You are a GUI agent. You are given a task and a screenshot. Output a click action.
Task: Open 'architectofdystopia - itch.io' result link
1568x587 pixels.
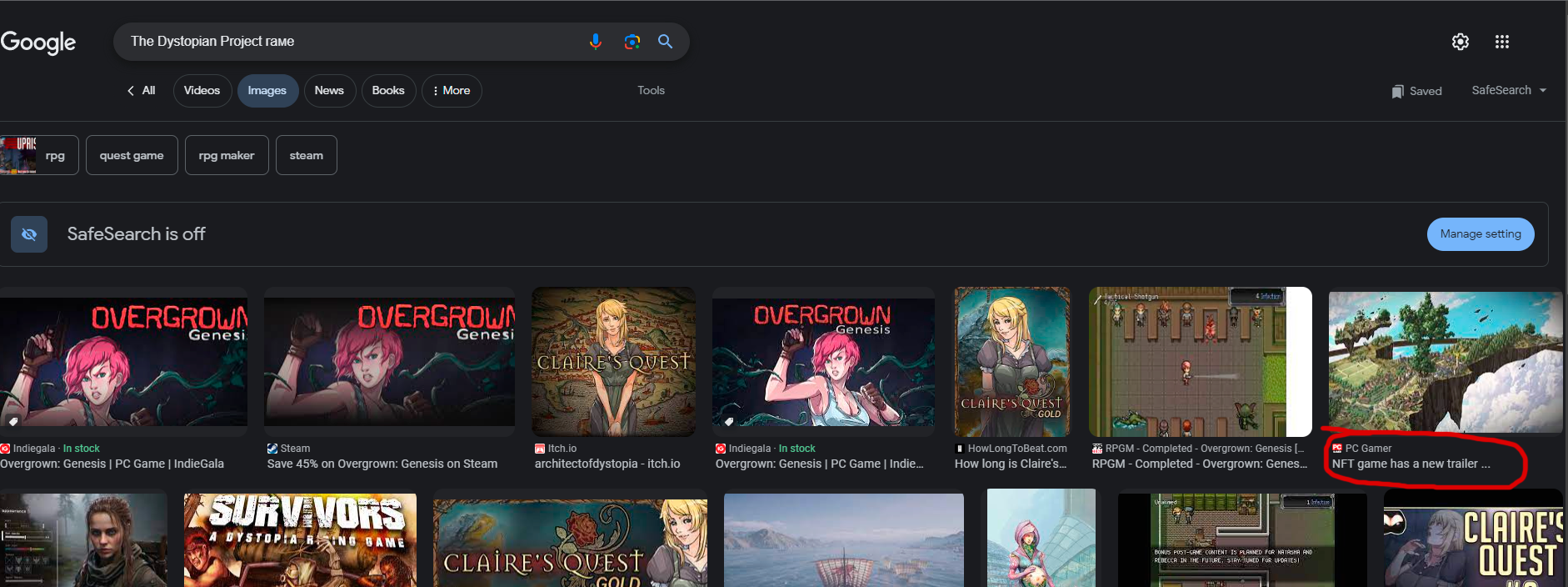[607, 464]
